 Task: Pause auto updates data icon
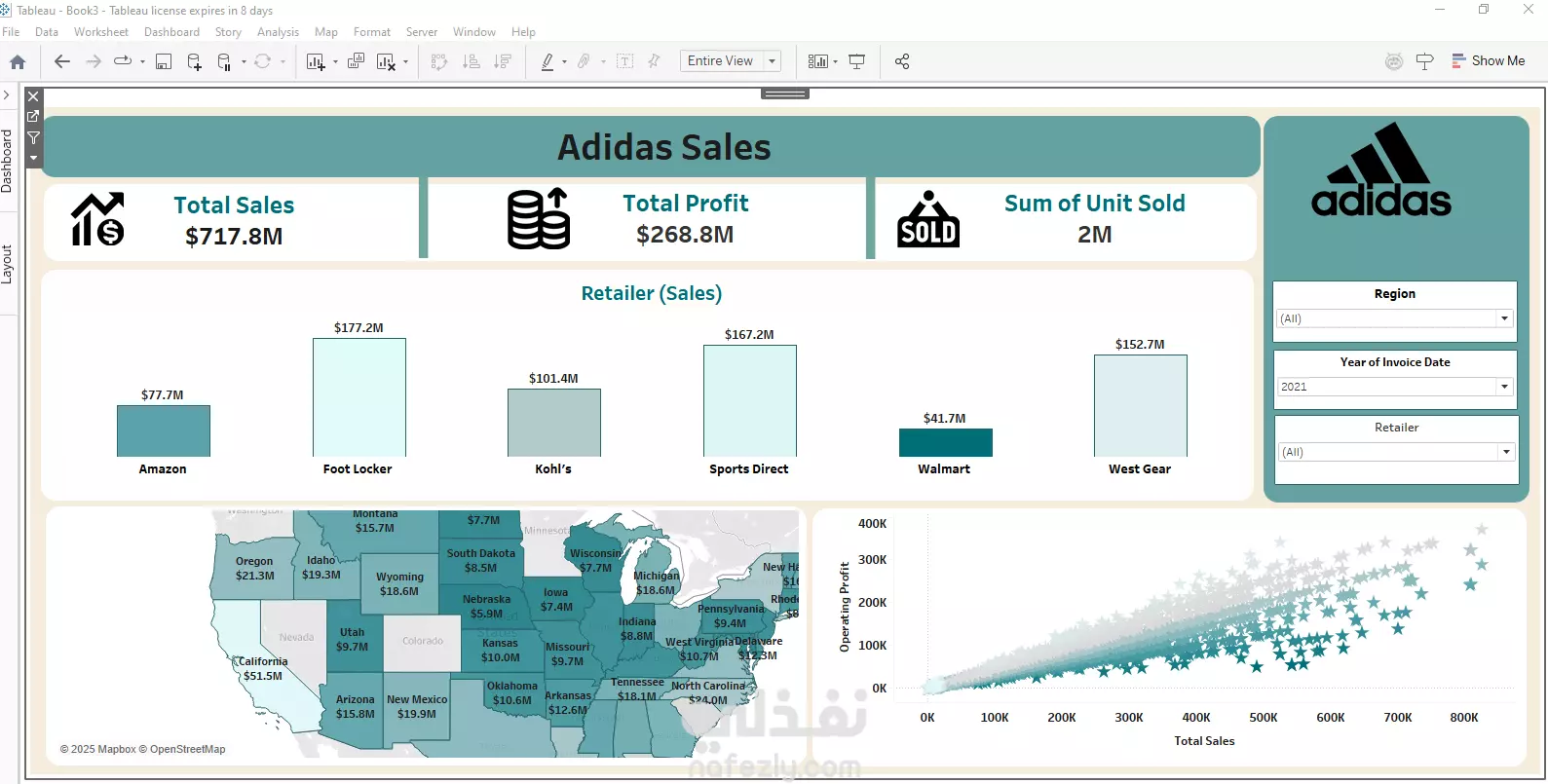tap(224, 61)
